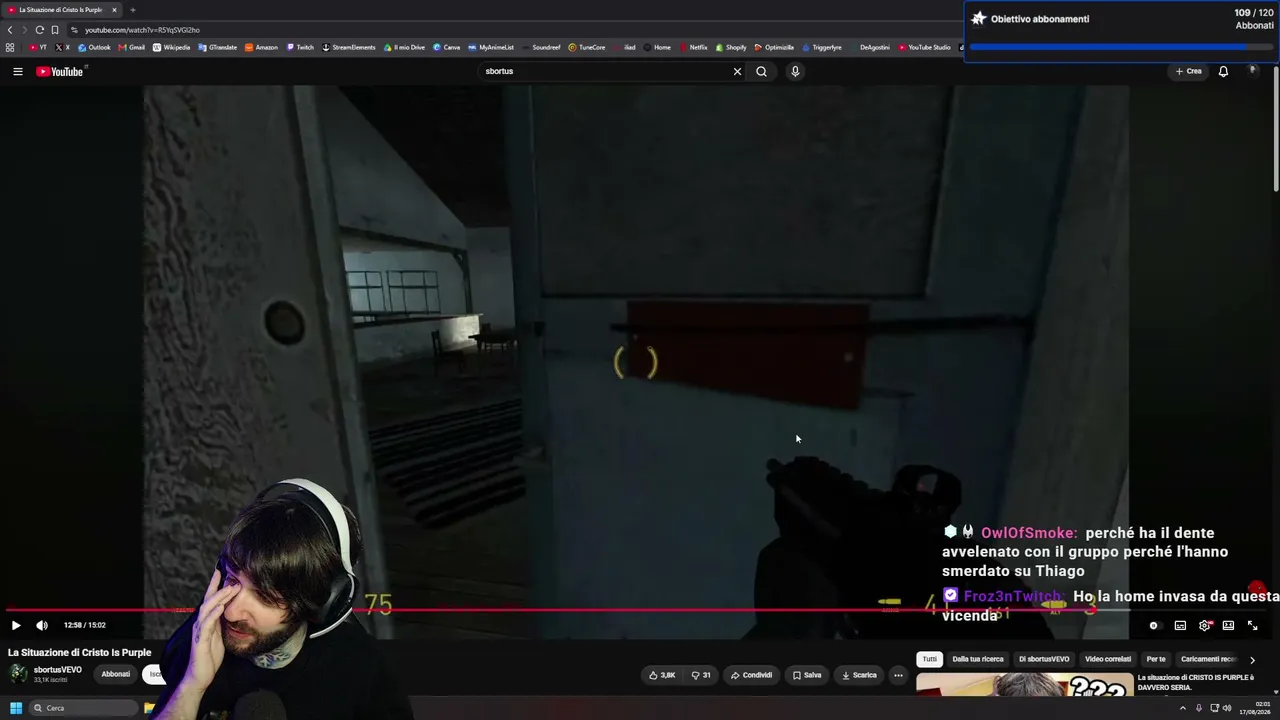The height and width of the screenshot is (720, 1280).
Task: Reload the page
Action: point(39,30)
